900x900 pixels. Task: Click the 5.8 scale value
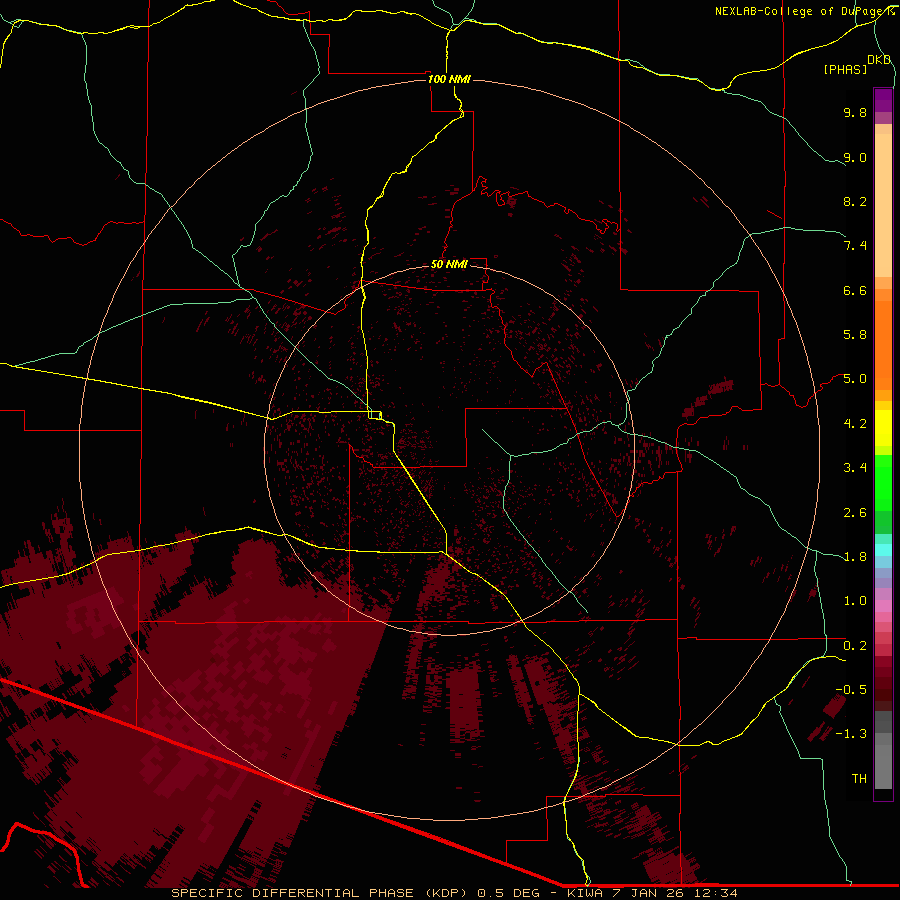[x=855, y=335]
